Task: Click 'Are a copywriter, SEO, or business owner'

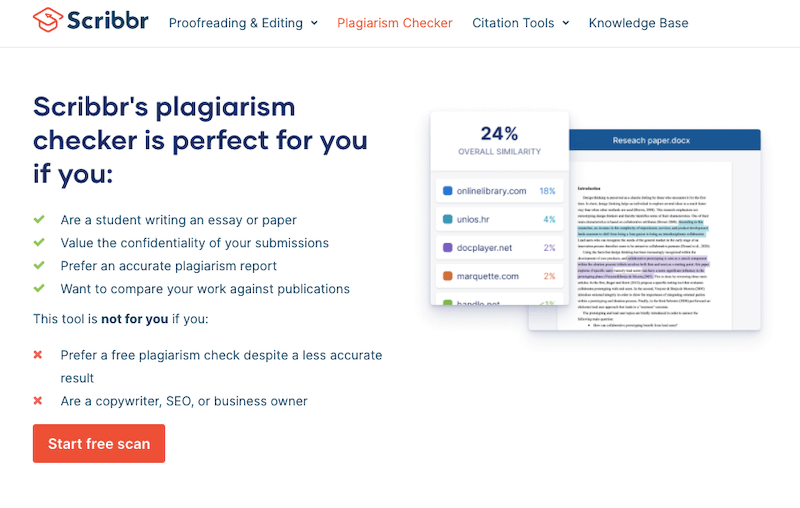Action: click(x=184, y=401)
